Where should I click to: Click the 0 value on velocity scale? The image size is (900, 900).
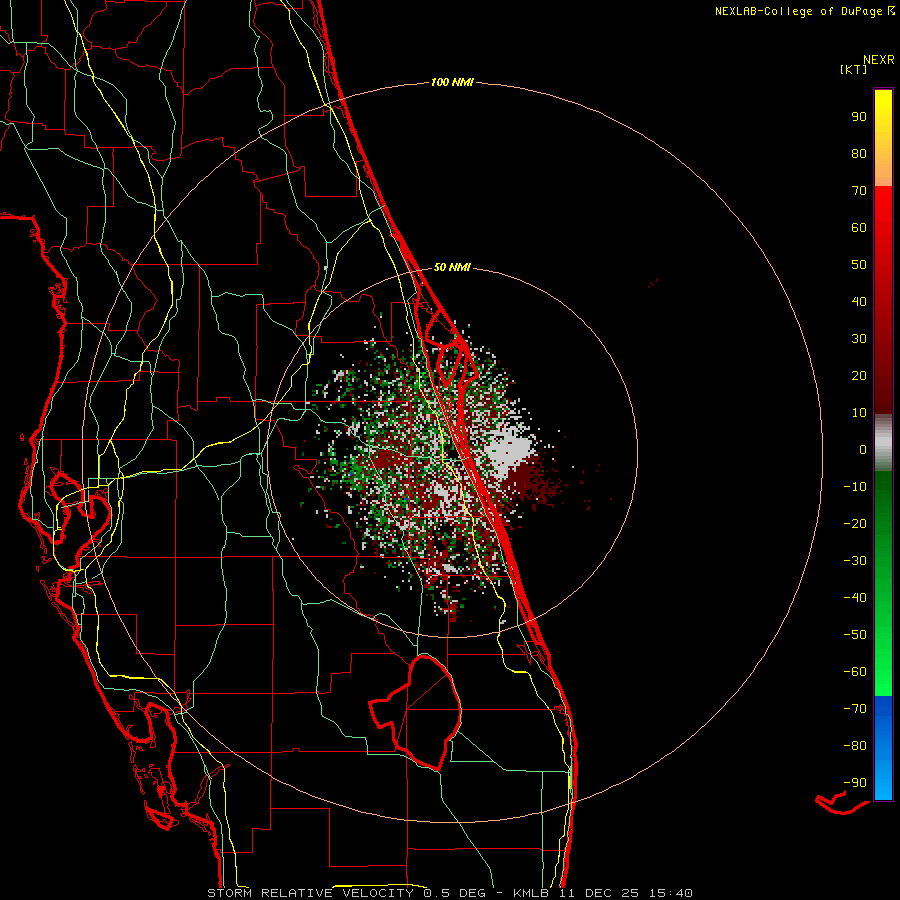click(863, 450)
